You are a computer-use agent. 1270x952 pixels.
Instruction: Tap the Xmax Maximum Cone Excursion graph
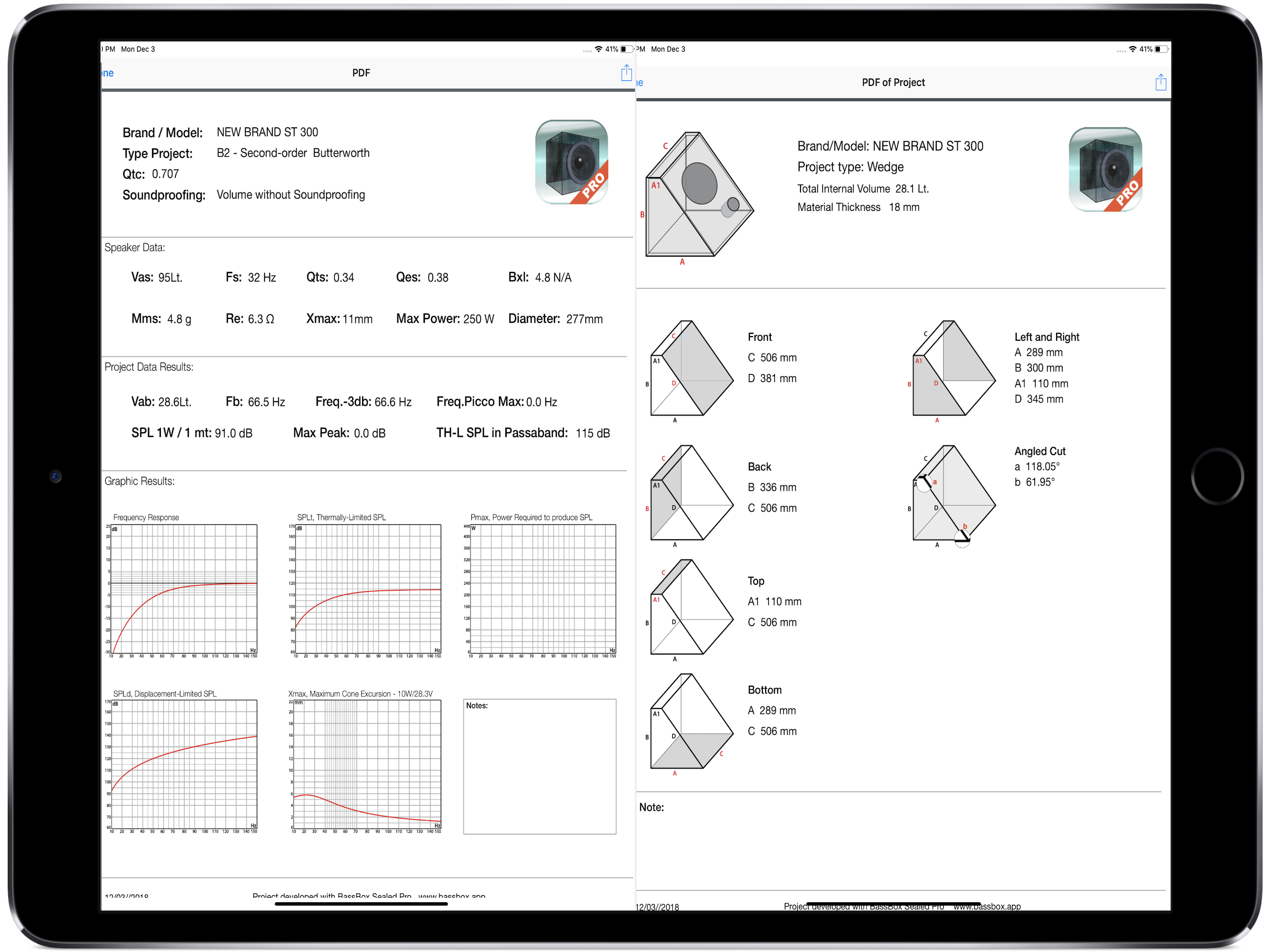(366, 762)
